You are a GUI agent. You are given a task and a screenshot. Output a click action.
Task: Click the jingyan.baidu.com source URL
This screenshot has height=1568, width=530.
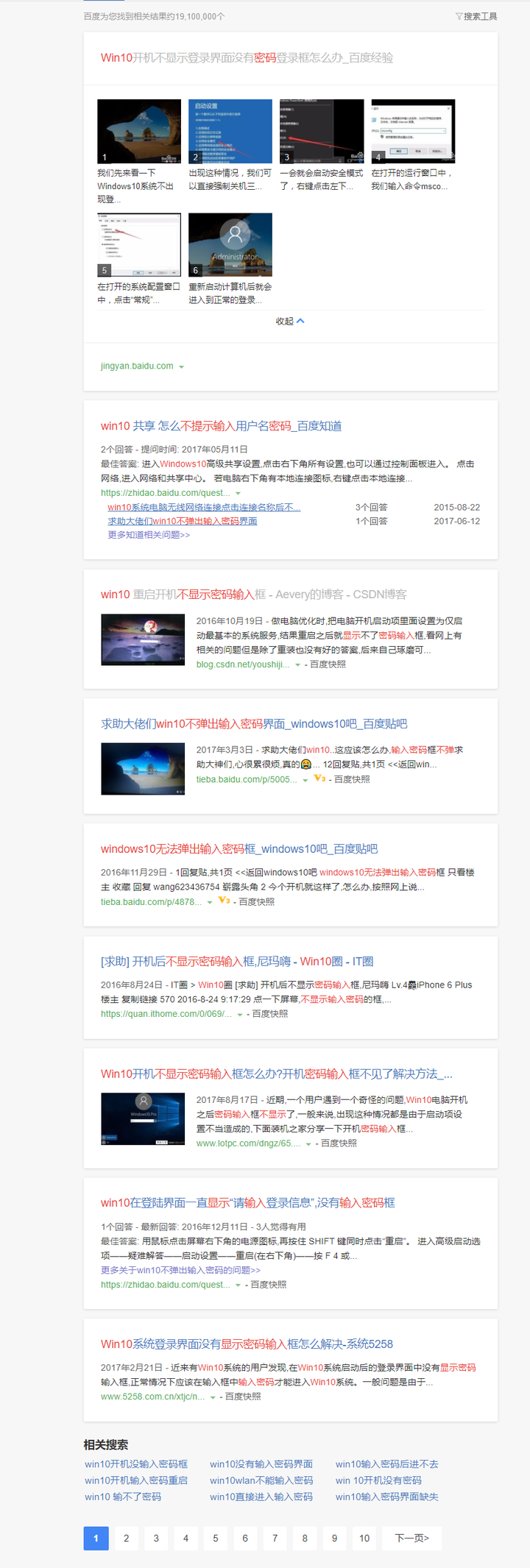pos(137,366)
